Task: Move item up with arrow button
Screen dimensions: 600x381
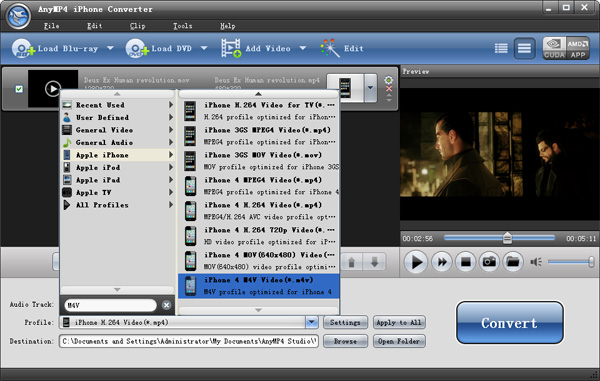Action: click(x=351, y=262)
